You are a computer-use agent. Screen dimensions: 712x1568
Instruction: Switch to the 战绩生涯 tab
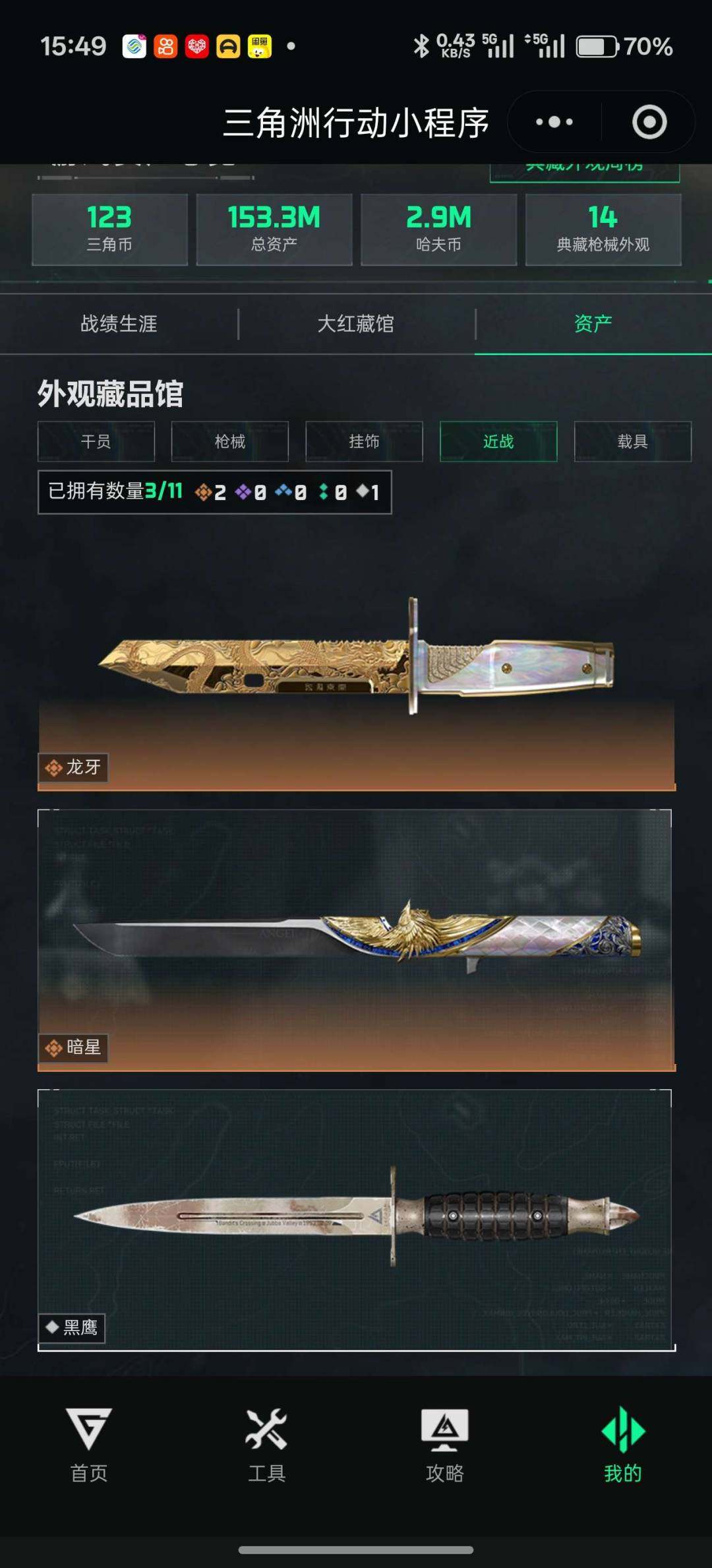pos(119,324)
